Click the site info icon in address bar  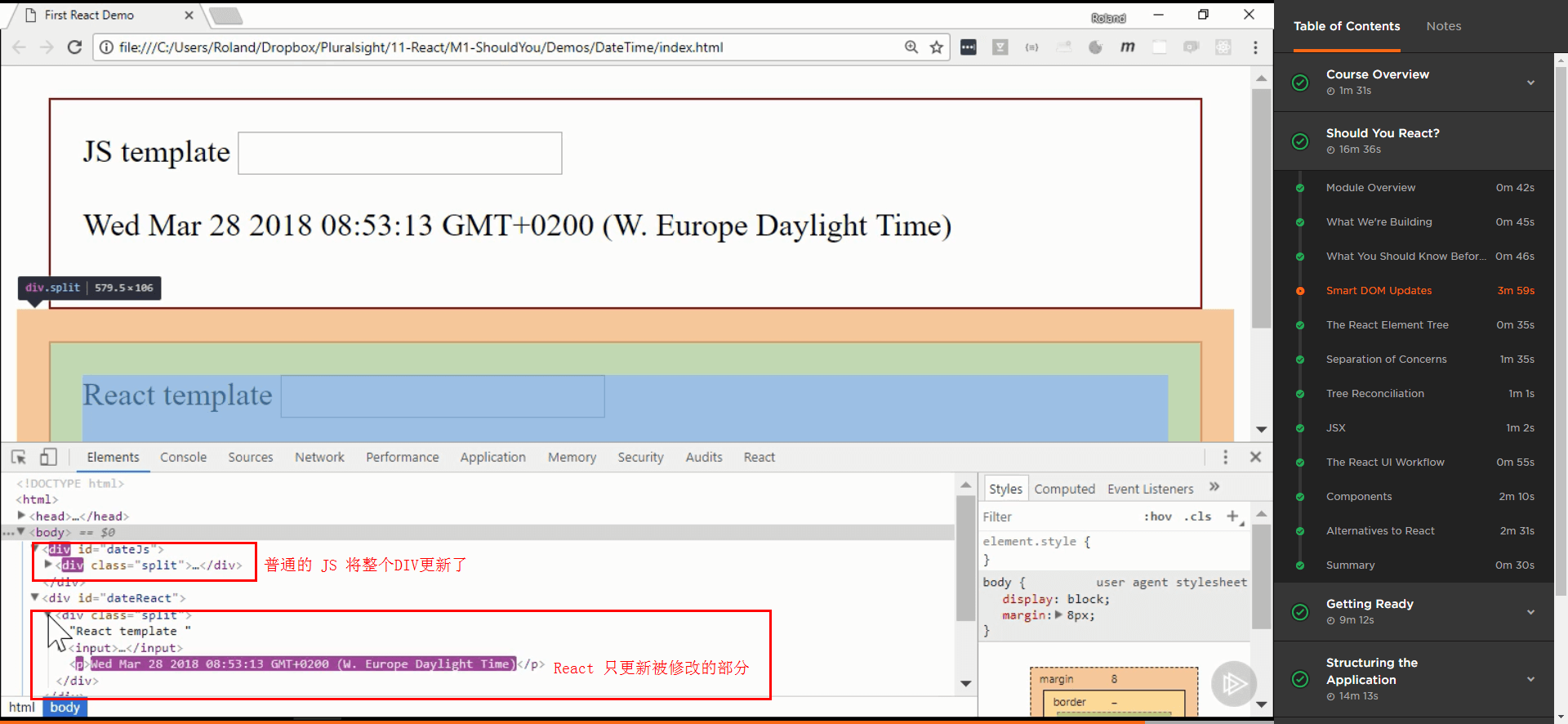pyautogui.click(x=106, y=47)
